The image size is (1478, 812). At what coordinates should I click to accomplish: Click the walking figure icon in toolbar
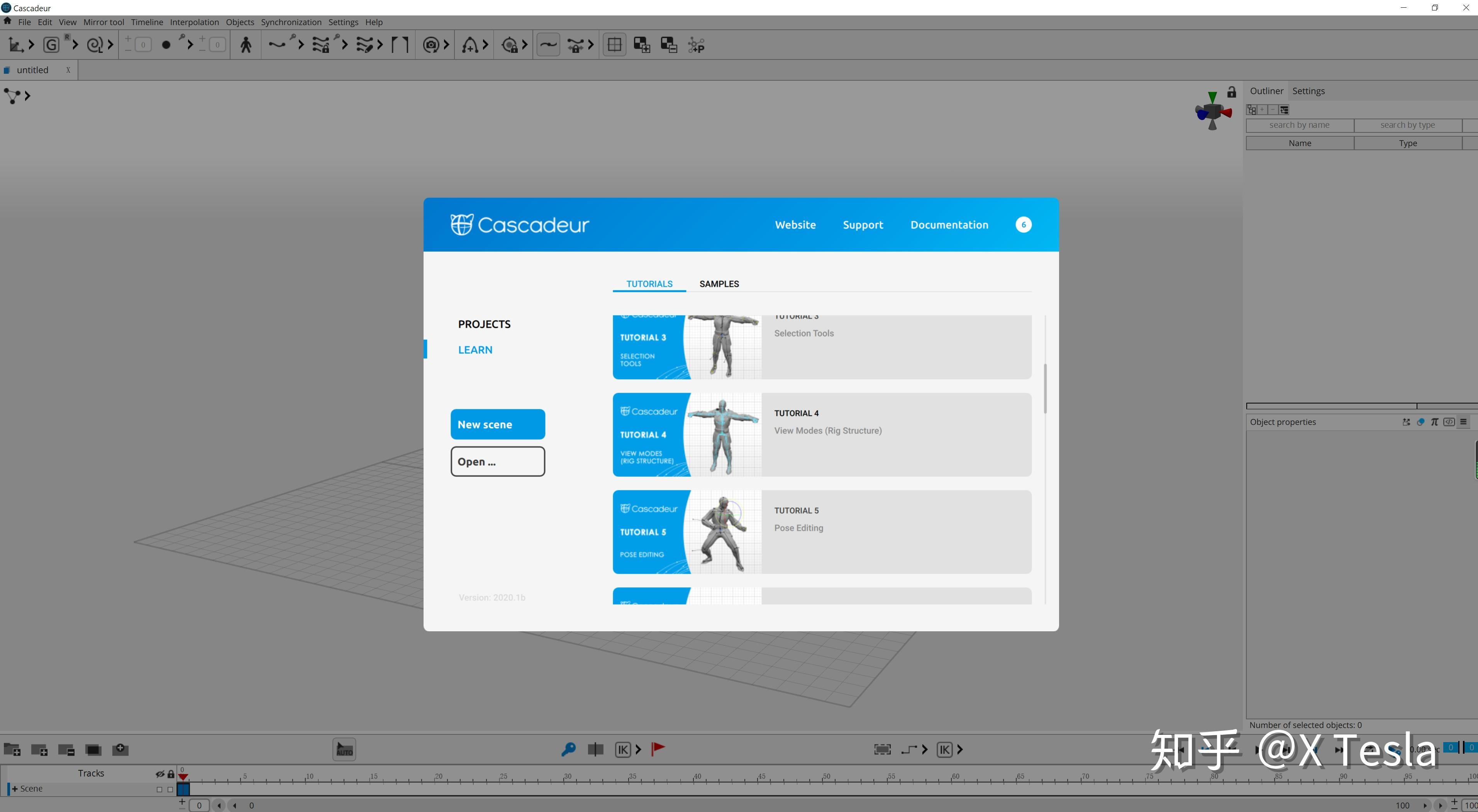(x=246, y=45)
